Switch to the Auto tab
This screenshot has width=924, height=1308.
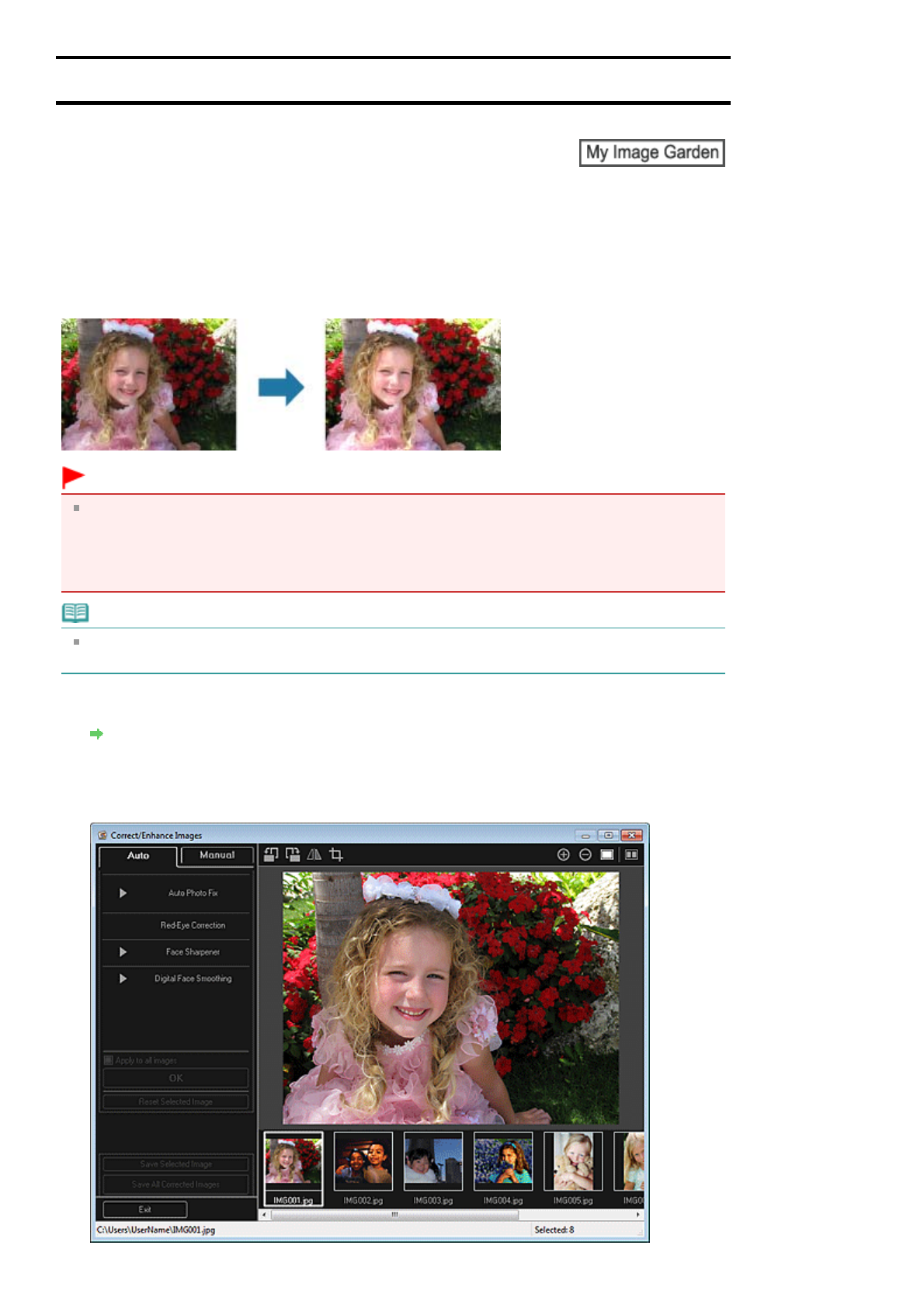click(x=138, y=855)
